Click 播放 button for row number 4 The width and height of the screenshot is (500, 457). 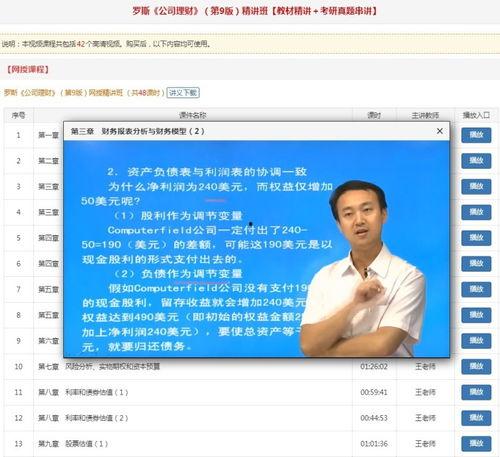tap(476, 212)
